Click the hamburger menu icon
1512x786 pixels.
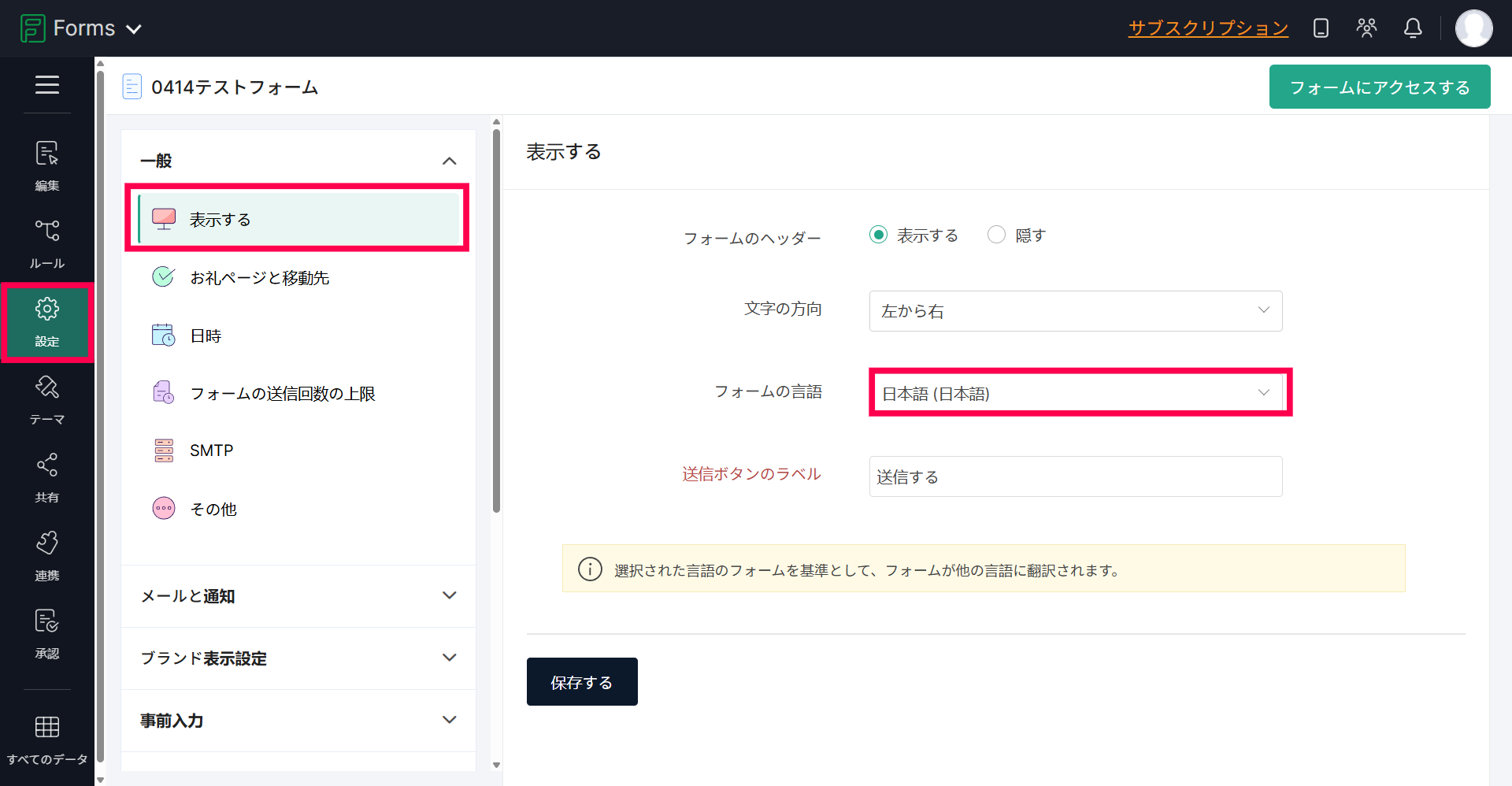click(46, 84)
